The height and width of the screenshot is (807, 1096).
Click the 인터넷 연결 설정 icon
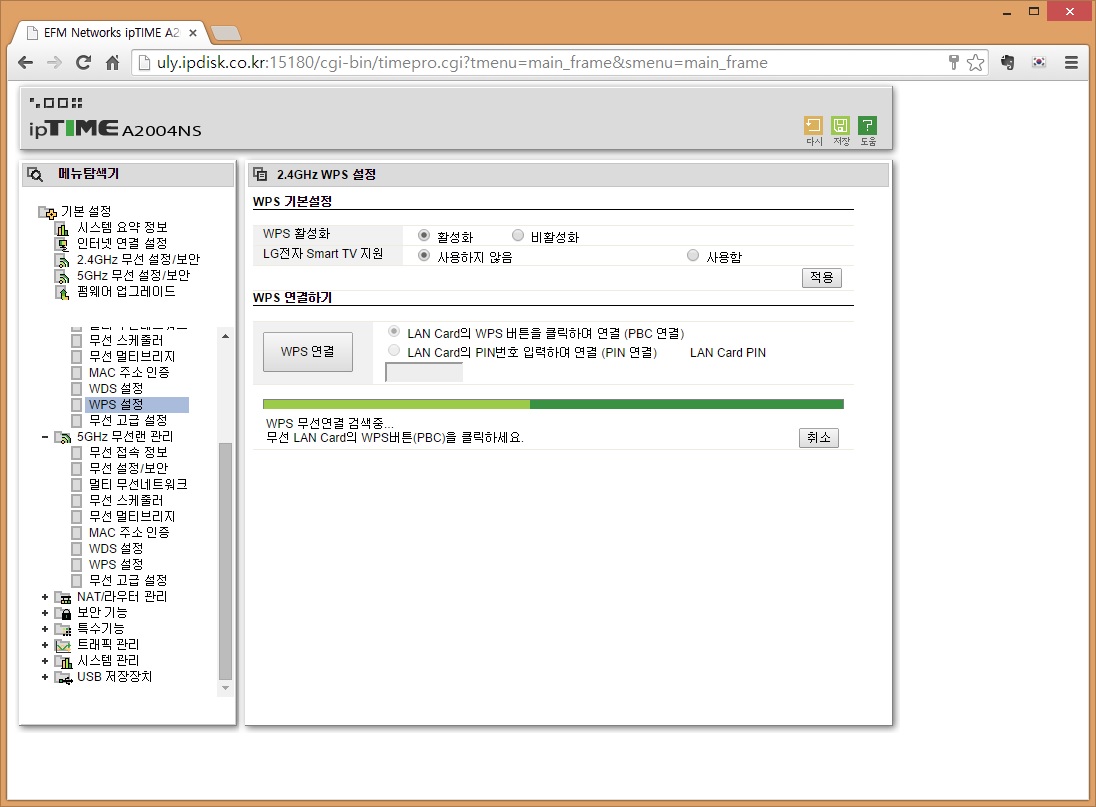tap(63, 245)
